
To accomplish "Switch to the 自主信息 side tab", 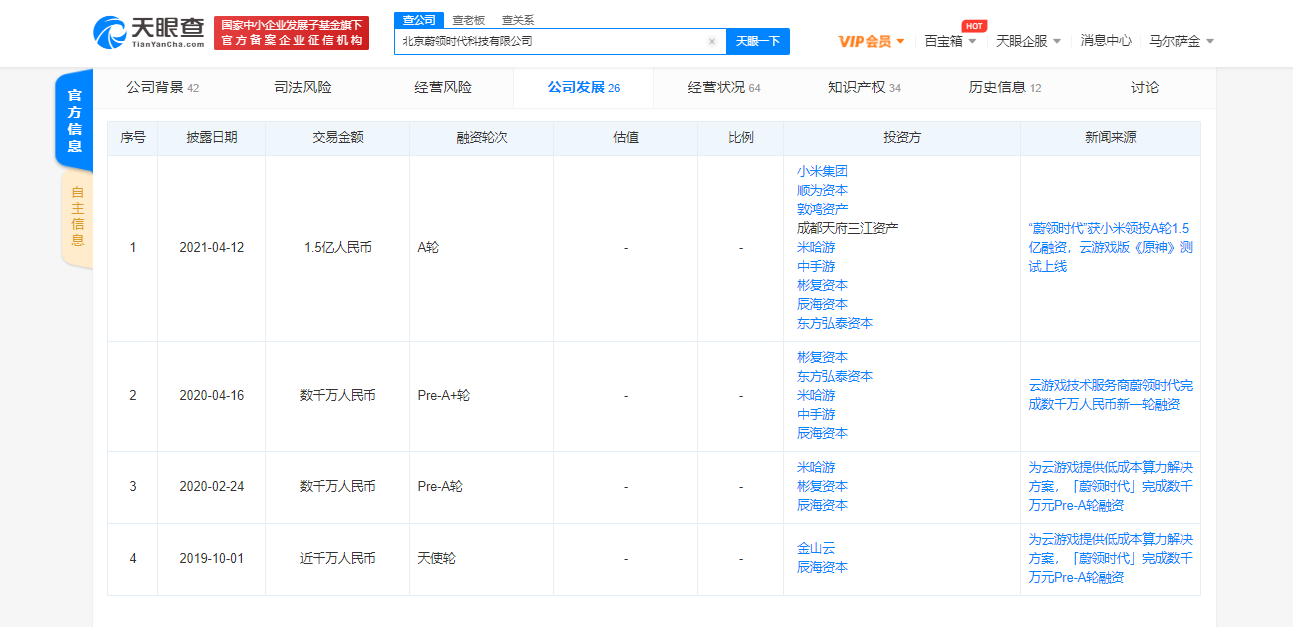I will point(77,219).
